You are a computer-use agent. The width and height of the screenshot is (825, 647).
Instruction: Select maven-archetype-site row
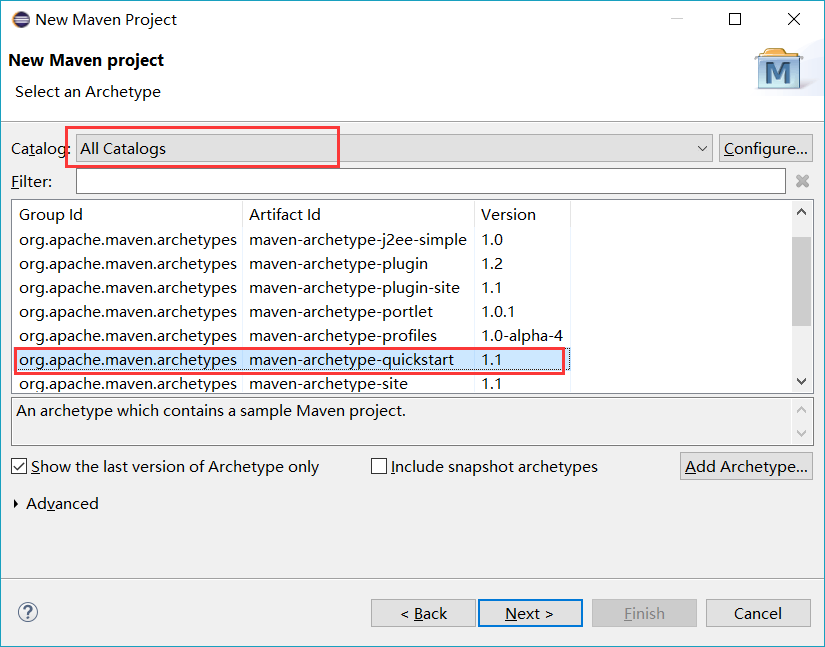click(292, 383)
